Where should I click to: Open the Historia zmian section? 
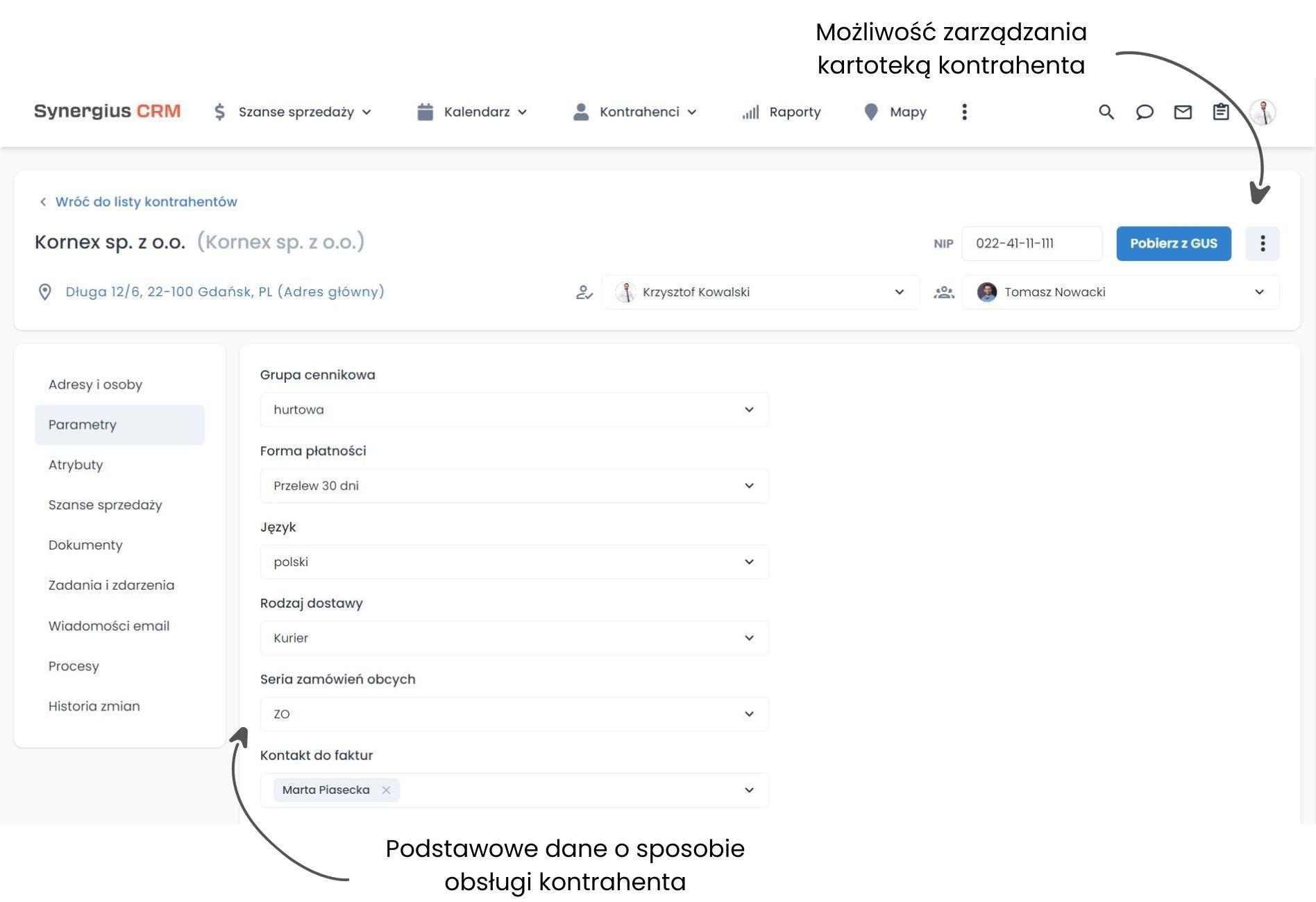[x=94, y=706]
